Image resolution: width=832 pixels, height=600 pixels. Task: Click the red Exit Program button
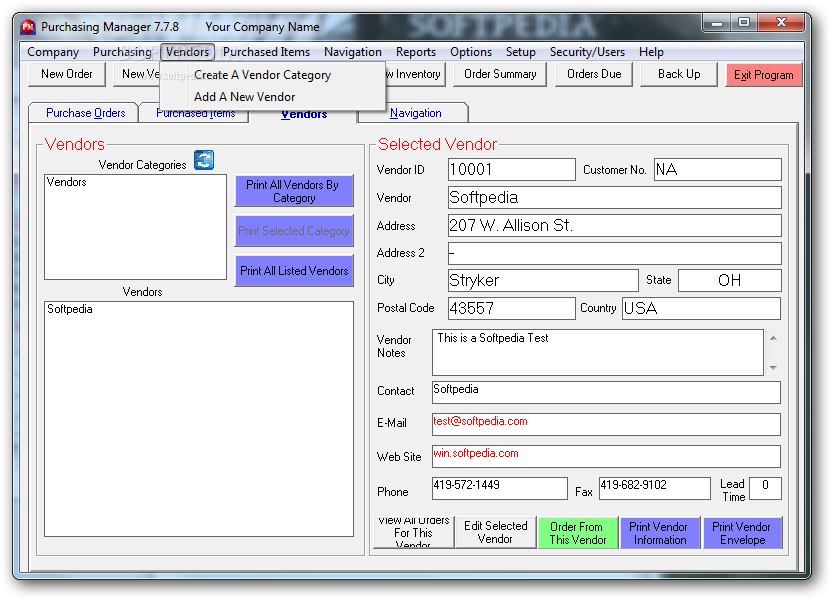click(764, 75)
